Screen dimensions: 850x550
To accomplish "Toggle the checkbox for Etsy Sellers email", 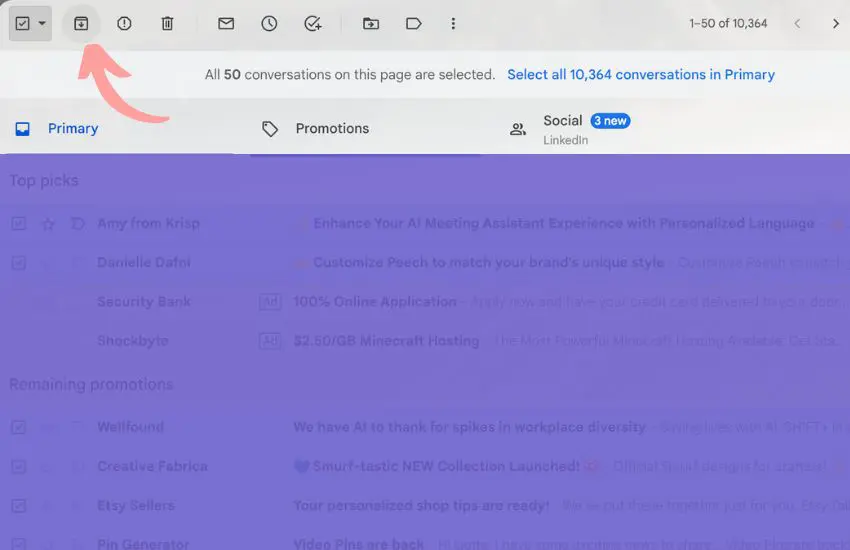I will [x=18, y=506].
